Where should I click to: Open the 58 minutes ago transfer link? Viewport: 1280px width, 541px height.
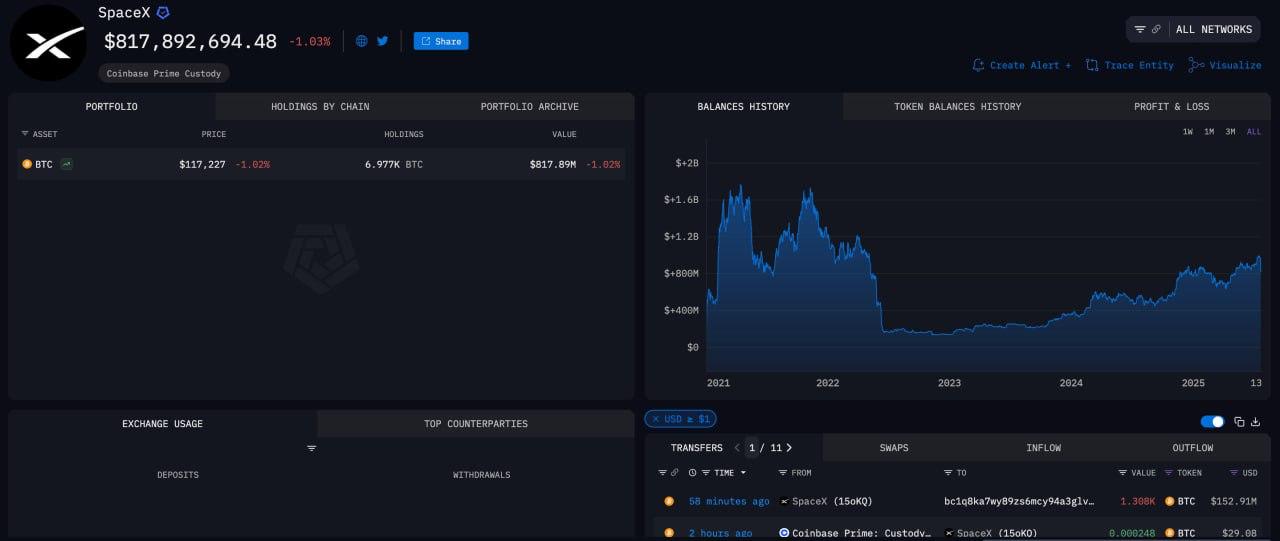click(729, 501)
